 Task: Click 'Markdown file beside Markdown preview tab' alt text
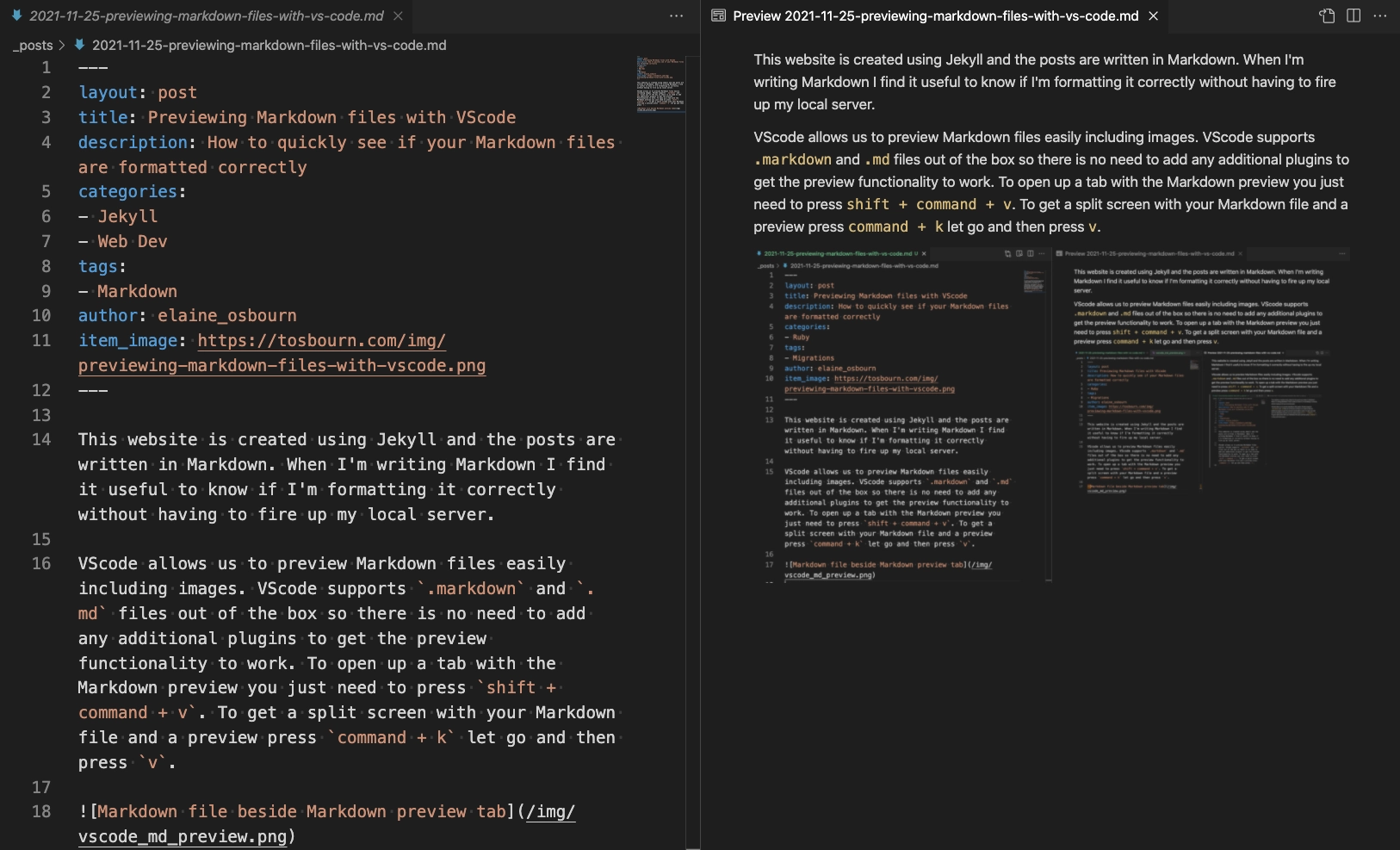tap(300, 811)
